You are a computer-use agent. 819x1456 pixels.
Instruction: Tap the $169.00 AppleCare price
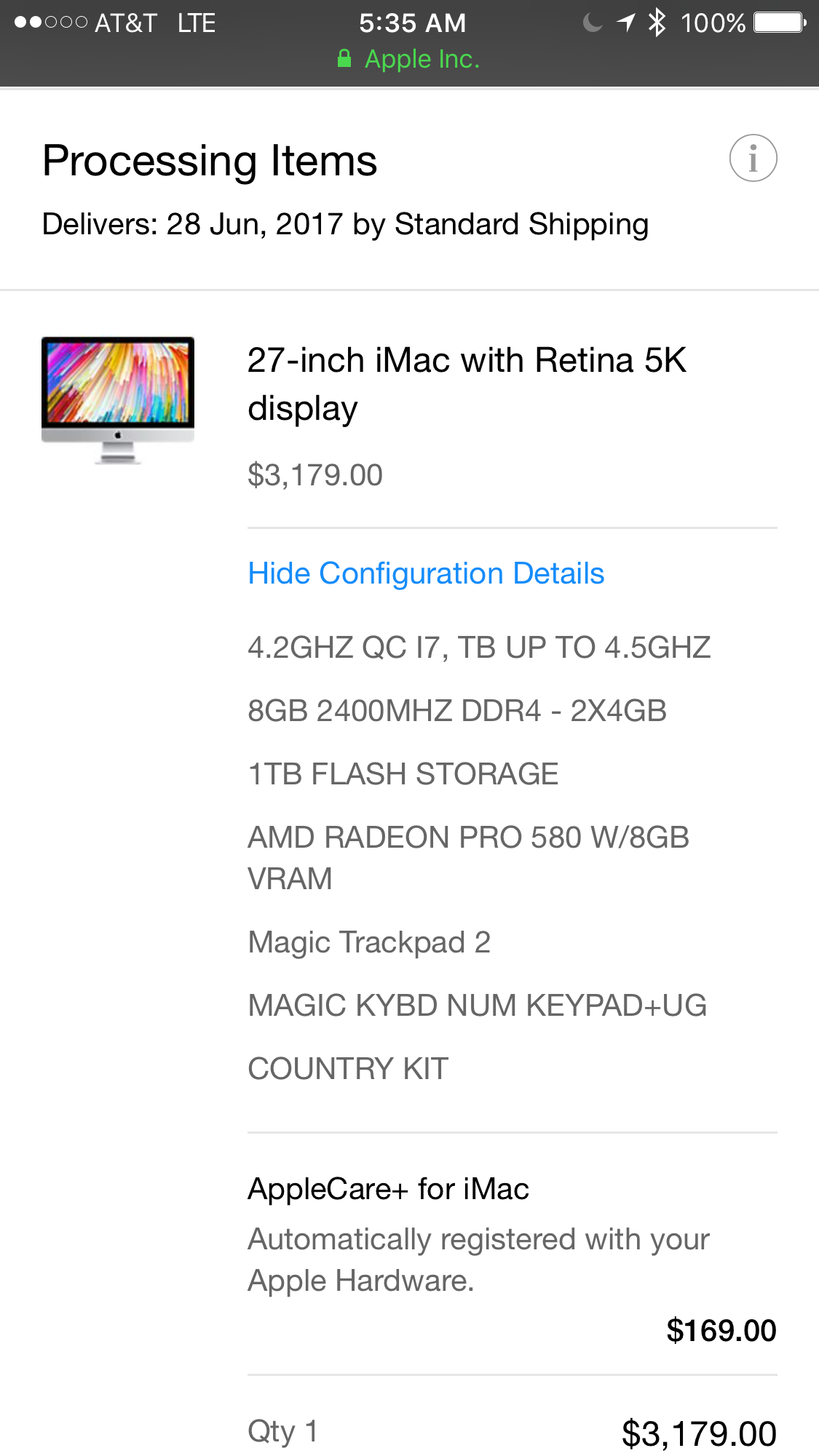[721, 1330]
